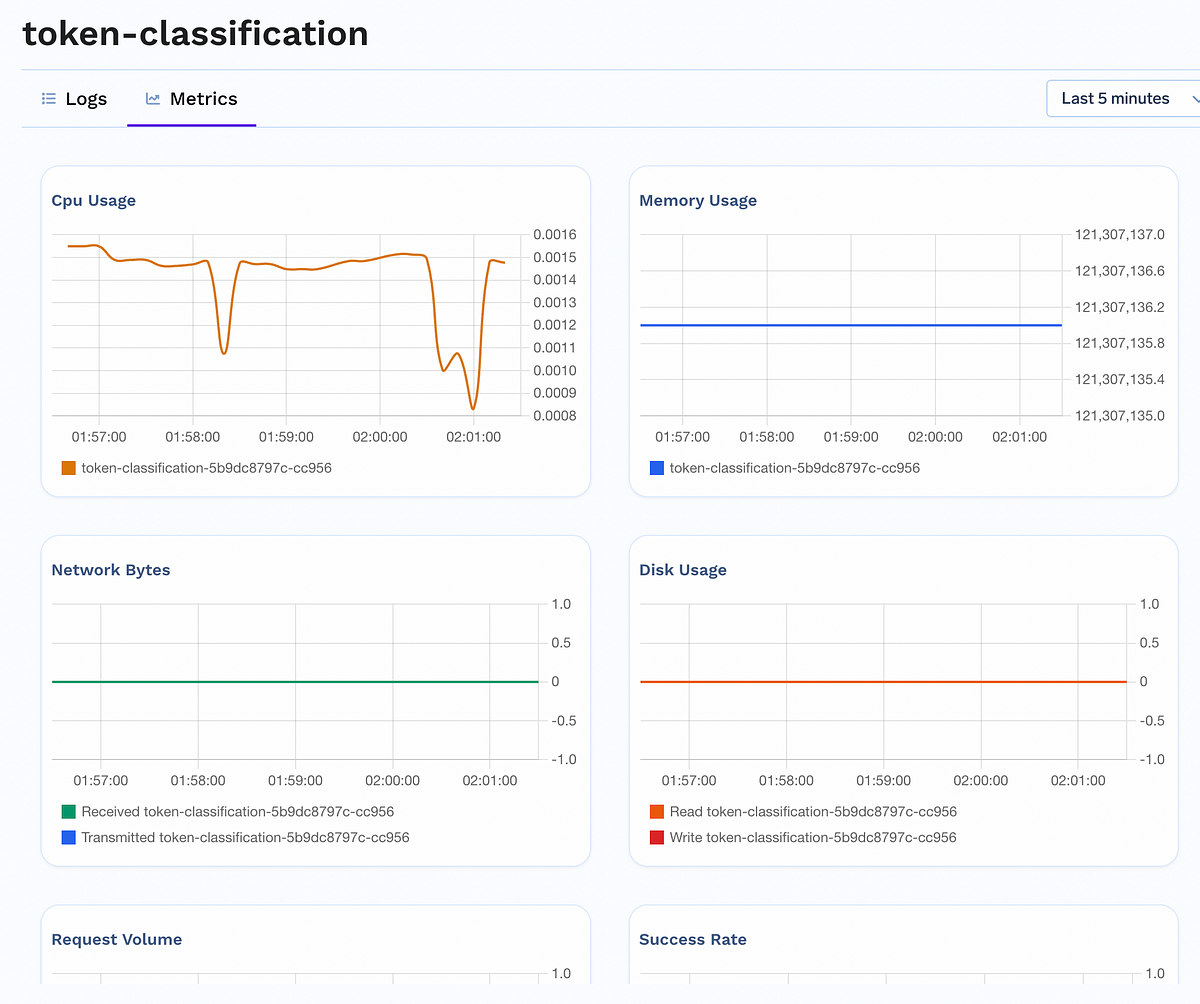This screenshot has width=1200, height=1004.
Task: Click Write token-classification legend label
Action: click(813, 838)
